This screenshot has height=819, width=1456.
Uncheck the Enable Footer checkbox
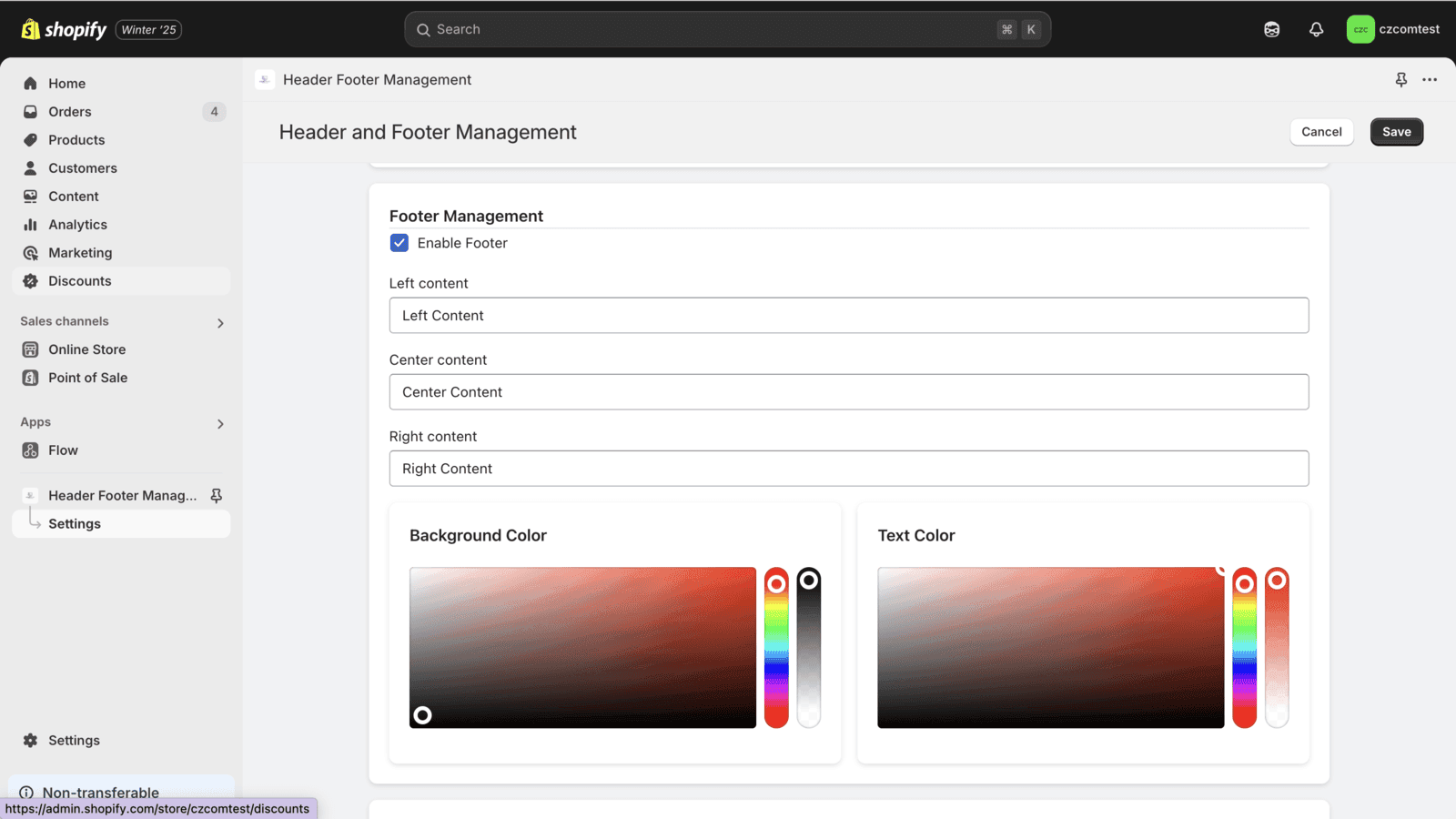pyautogui.click(x=399, y=243)
